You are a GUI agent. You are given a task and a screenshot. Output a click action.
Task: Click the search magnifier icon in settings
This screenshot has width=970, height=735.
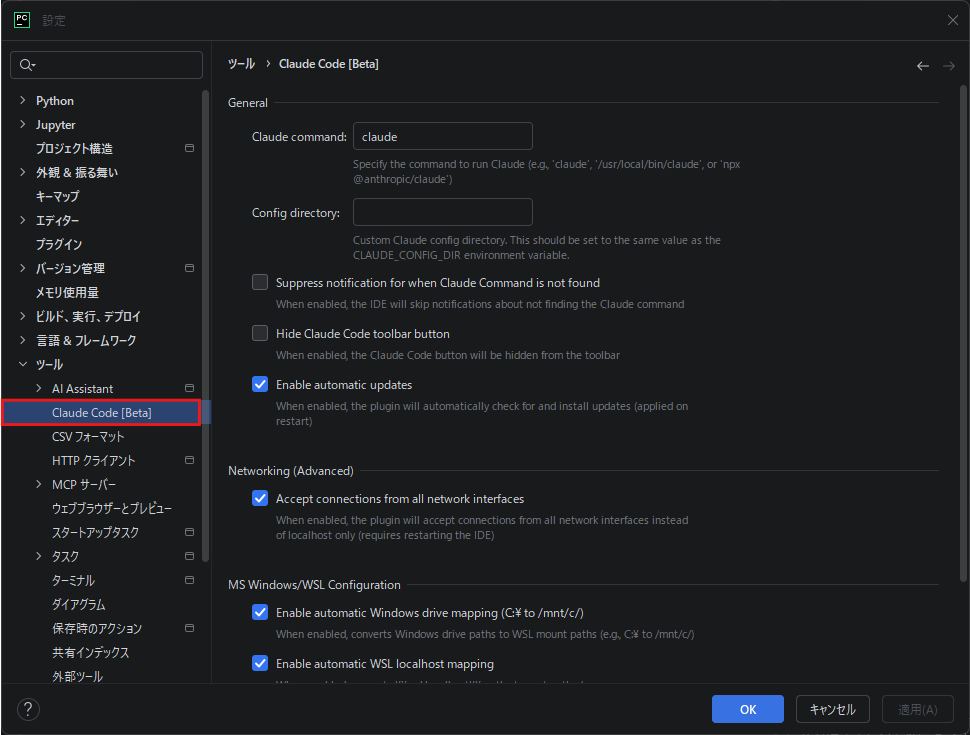(x=27, y=65)
